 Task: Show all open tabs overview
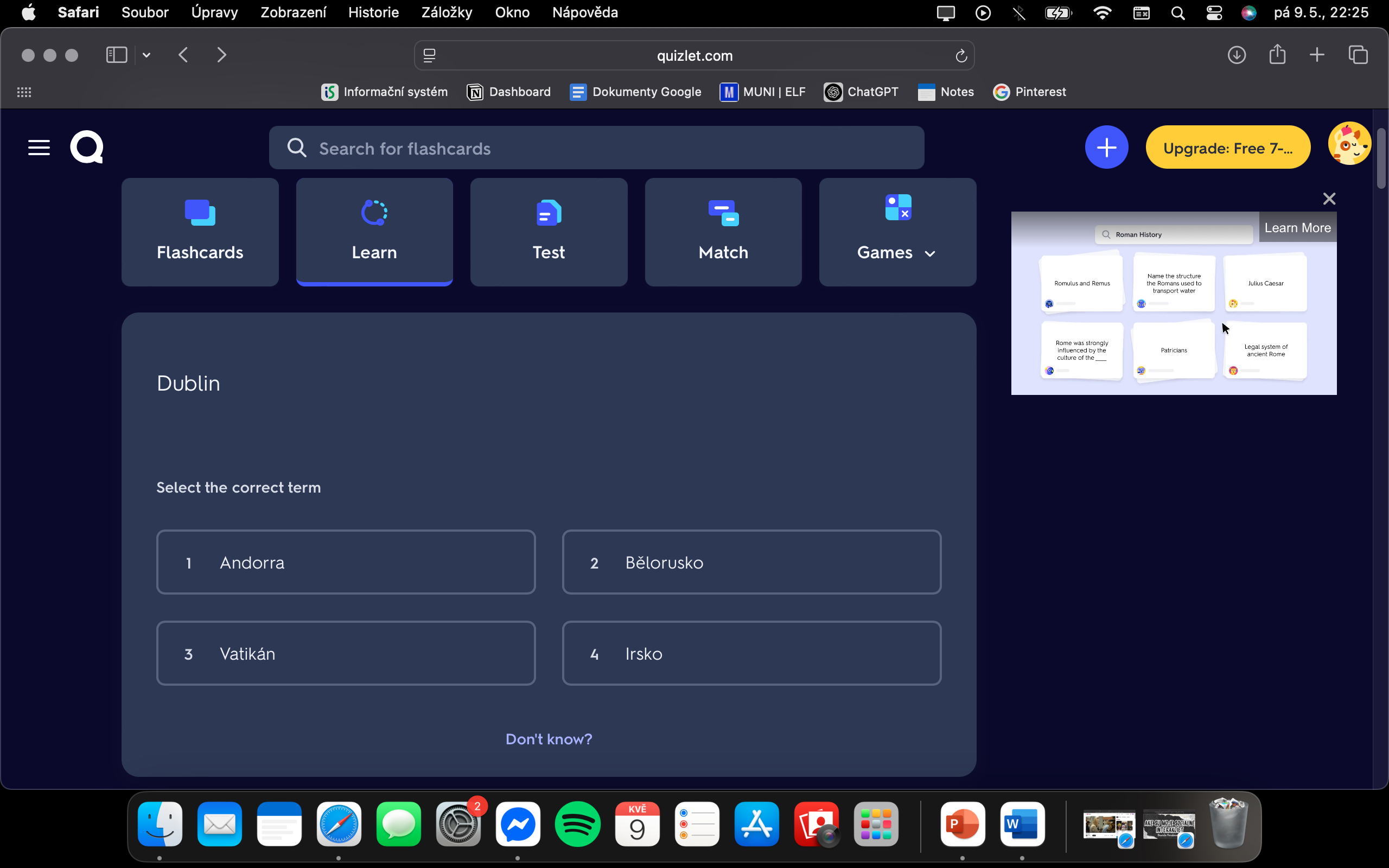(1359, 55)
